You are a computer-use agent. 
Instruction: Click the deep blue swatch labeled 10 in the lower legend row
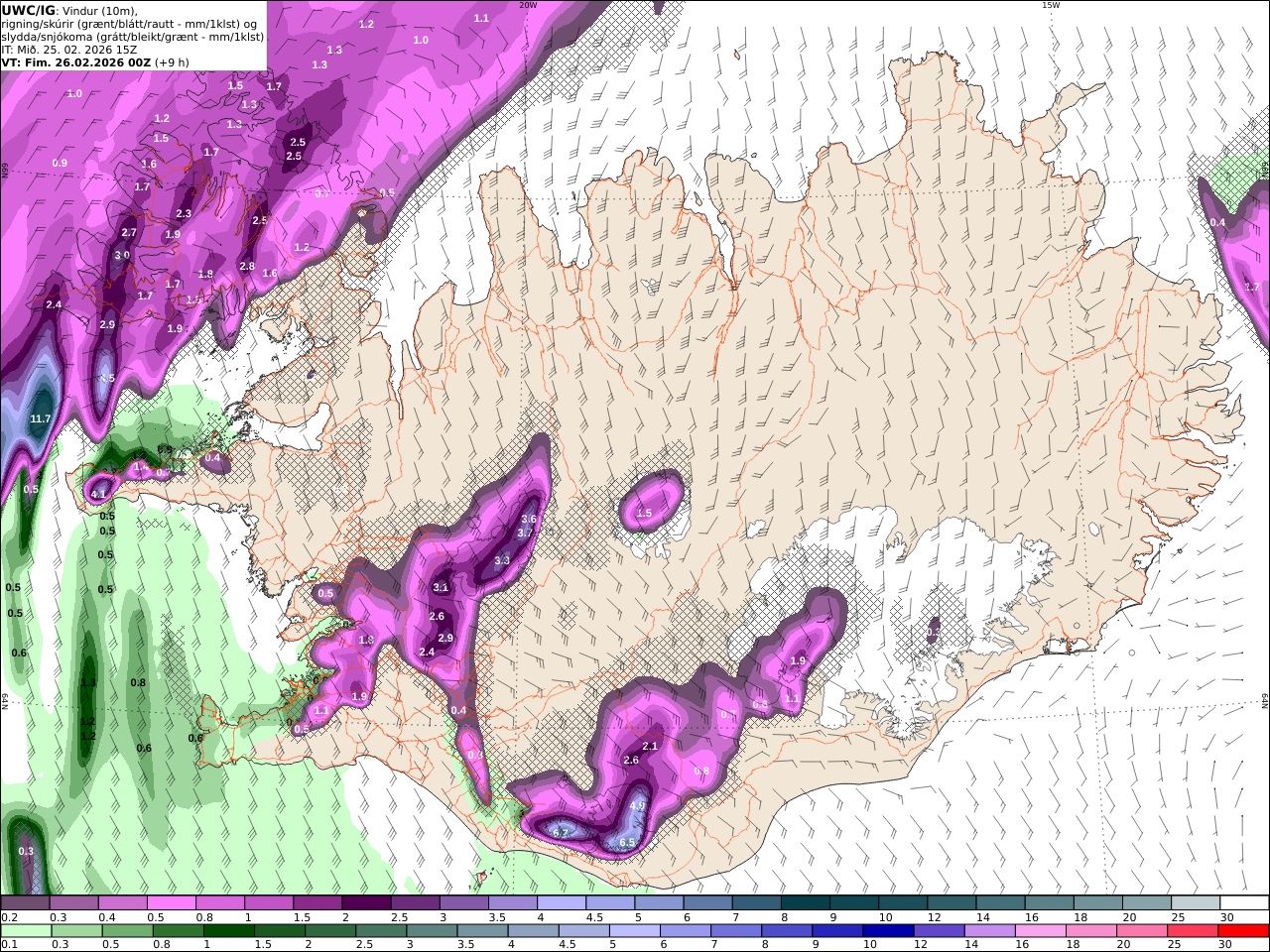point(889,931)
